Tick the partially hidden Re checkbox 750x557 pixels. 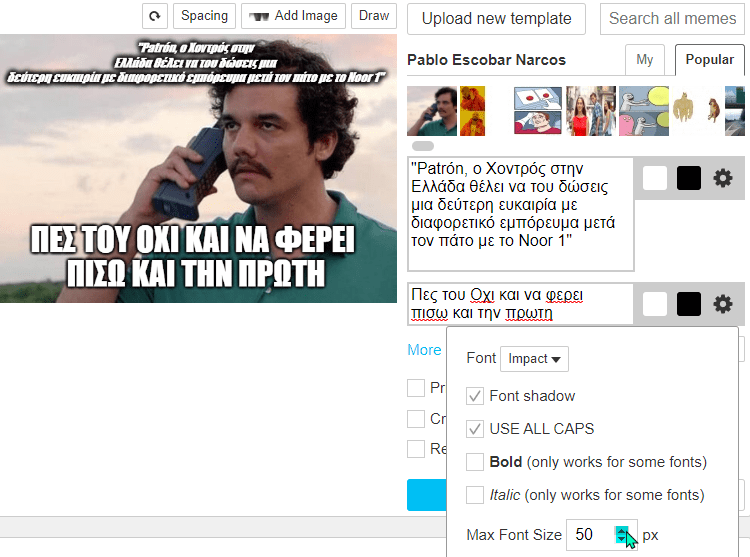tap(416, 449)
